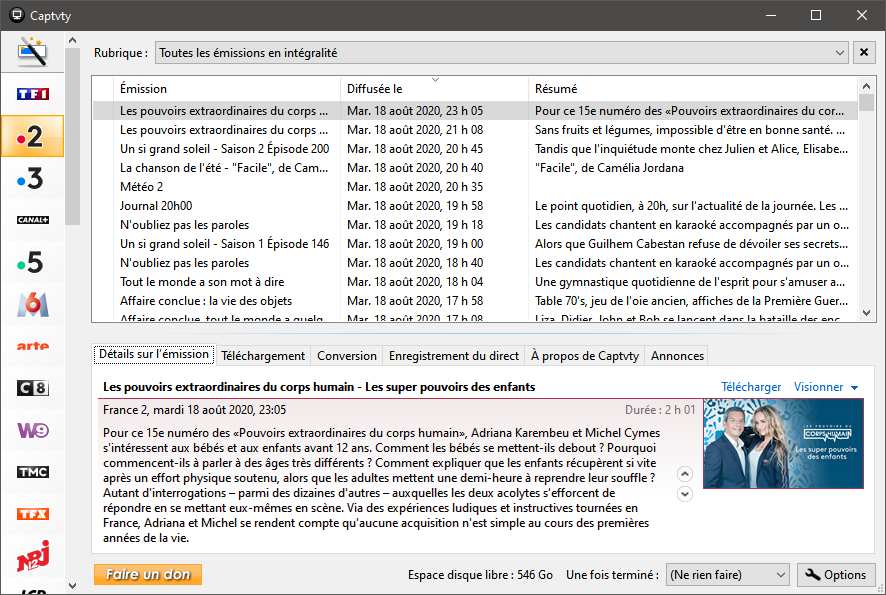
Task: Select the NRJ12 channel logo
Action: coord(32,556)
